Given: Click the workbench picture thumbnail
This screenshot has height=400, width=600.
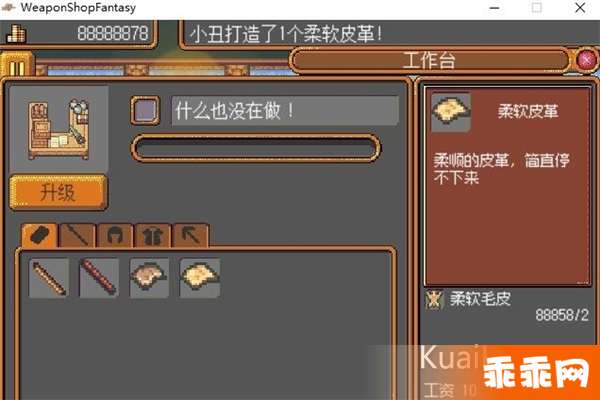Looking at the screenshot, I should 59,129.
